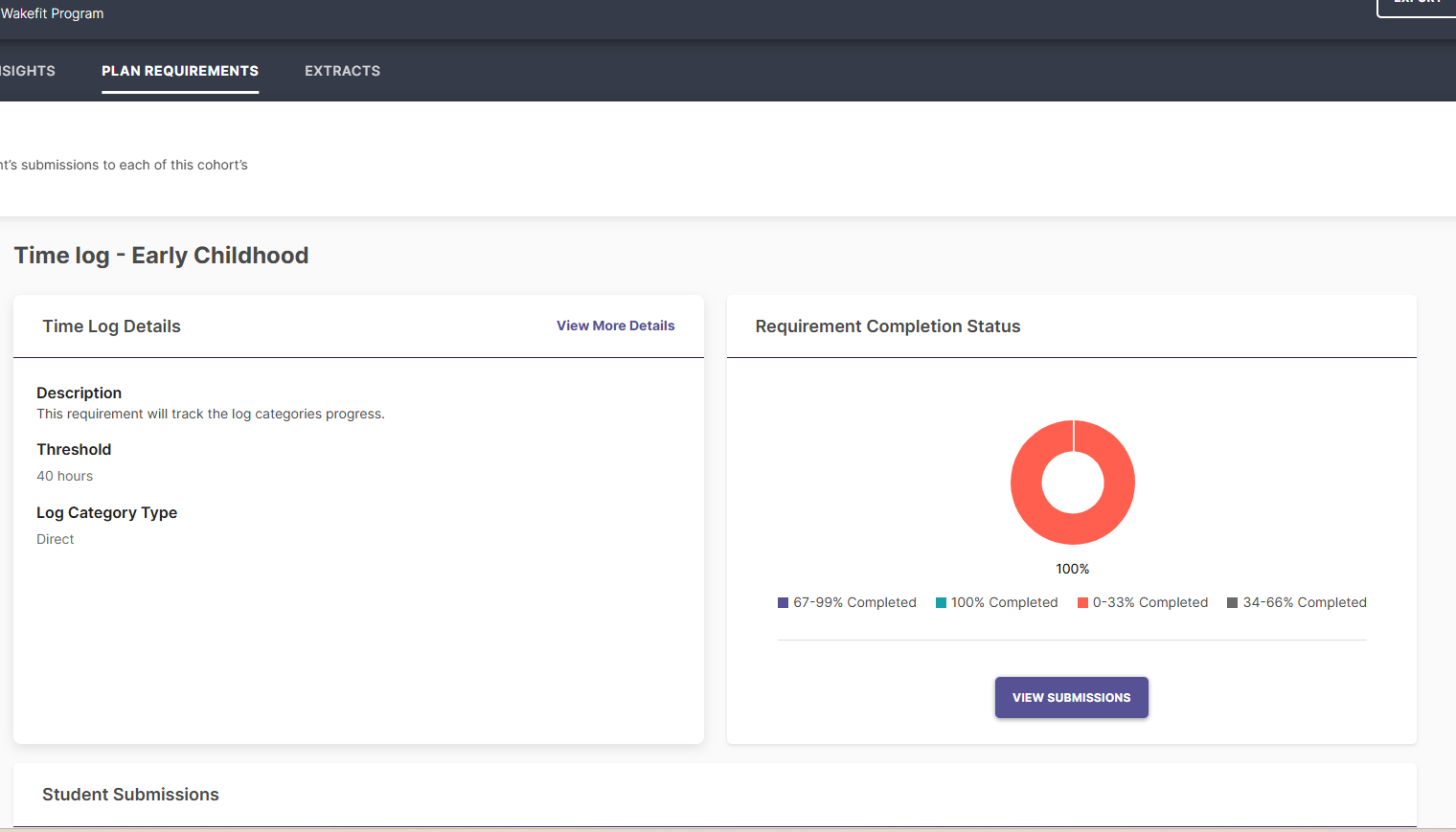Click the cohort submissions description text

pos(124,165)
